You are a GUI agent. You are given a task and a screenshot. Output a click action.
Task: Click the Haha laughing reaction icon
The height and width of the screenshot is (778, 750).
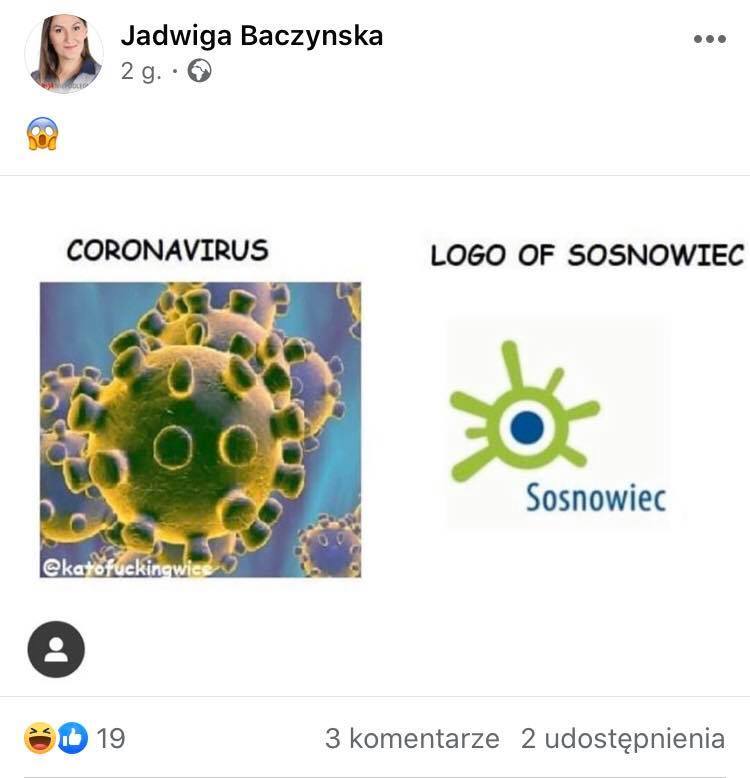[40, 738]
